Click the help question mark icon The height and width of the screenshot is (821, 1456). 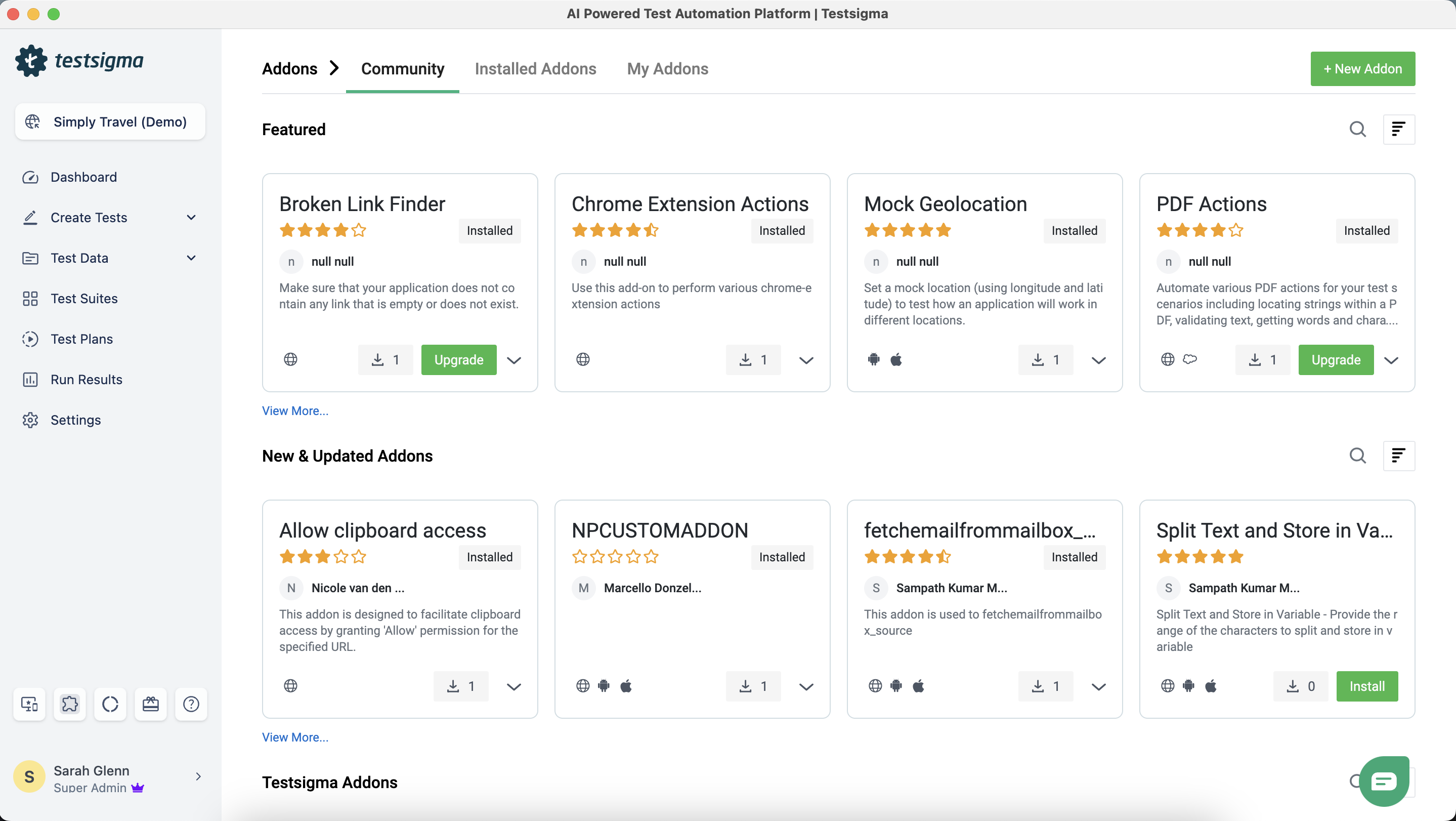(x=191, y=704)
